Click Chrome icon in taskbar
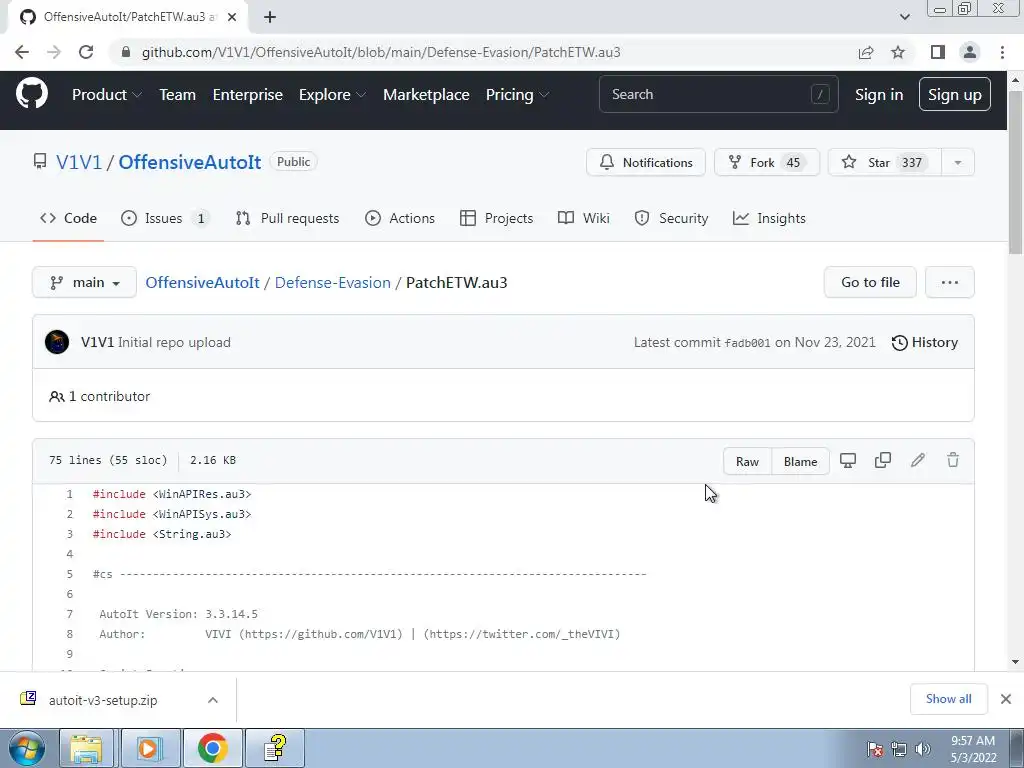The width and height of the screenshot is (1024, 768). [x=212, y=748]
